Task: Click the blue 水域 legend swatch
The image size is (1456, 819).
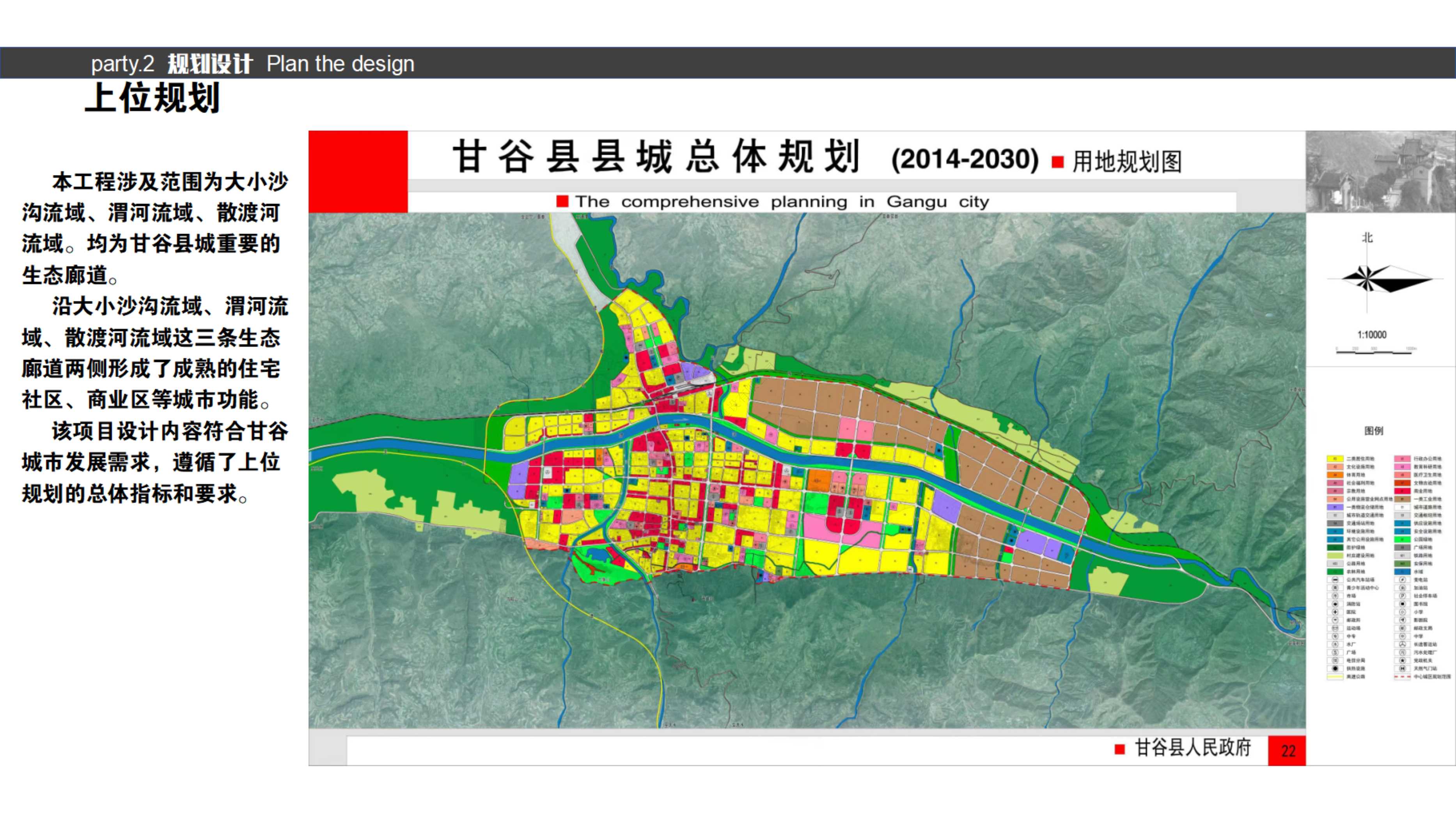Action: click(1403, 572)
